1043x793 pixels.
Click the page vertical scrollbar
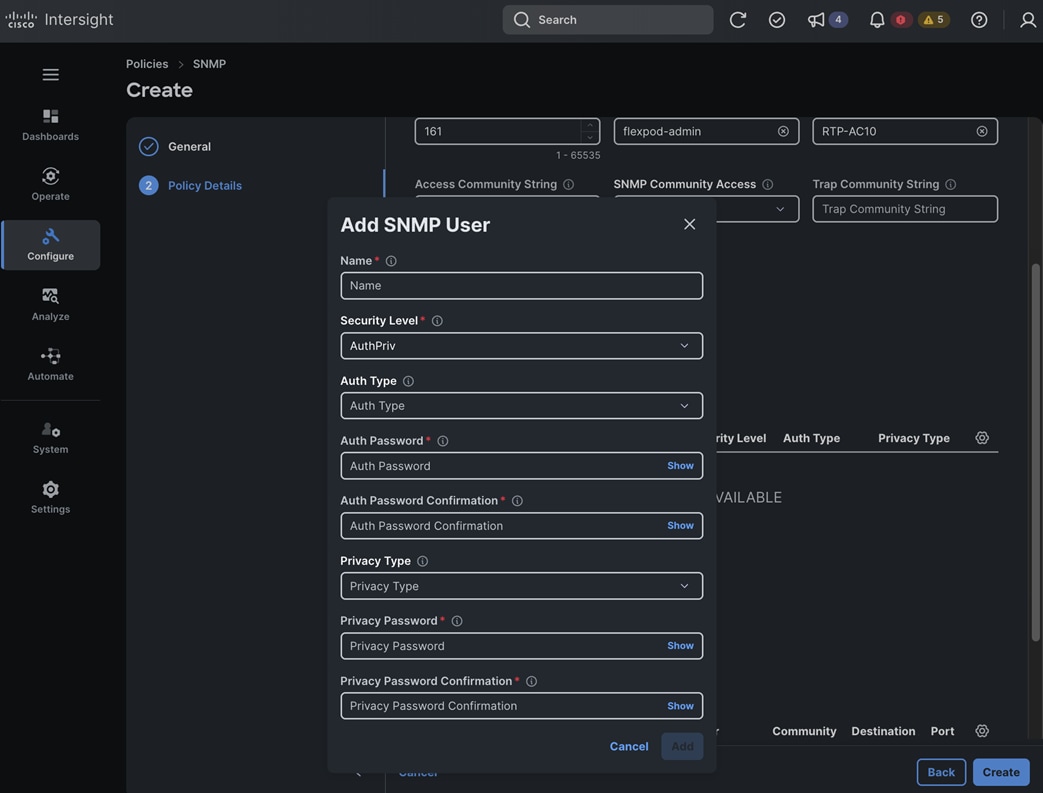pos(1036,452)
